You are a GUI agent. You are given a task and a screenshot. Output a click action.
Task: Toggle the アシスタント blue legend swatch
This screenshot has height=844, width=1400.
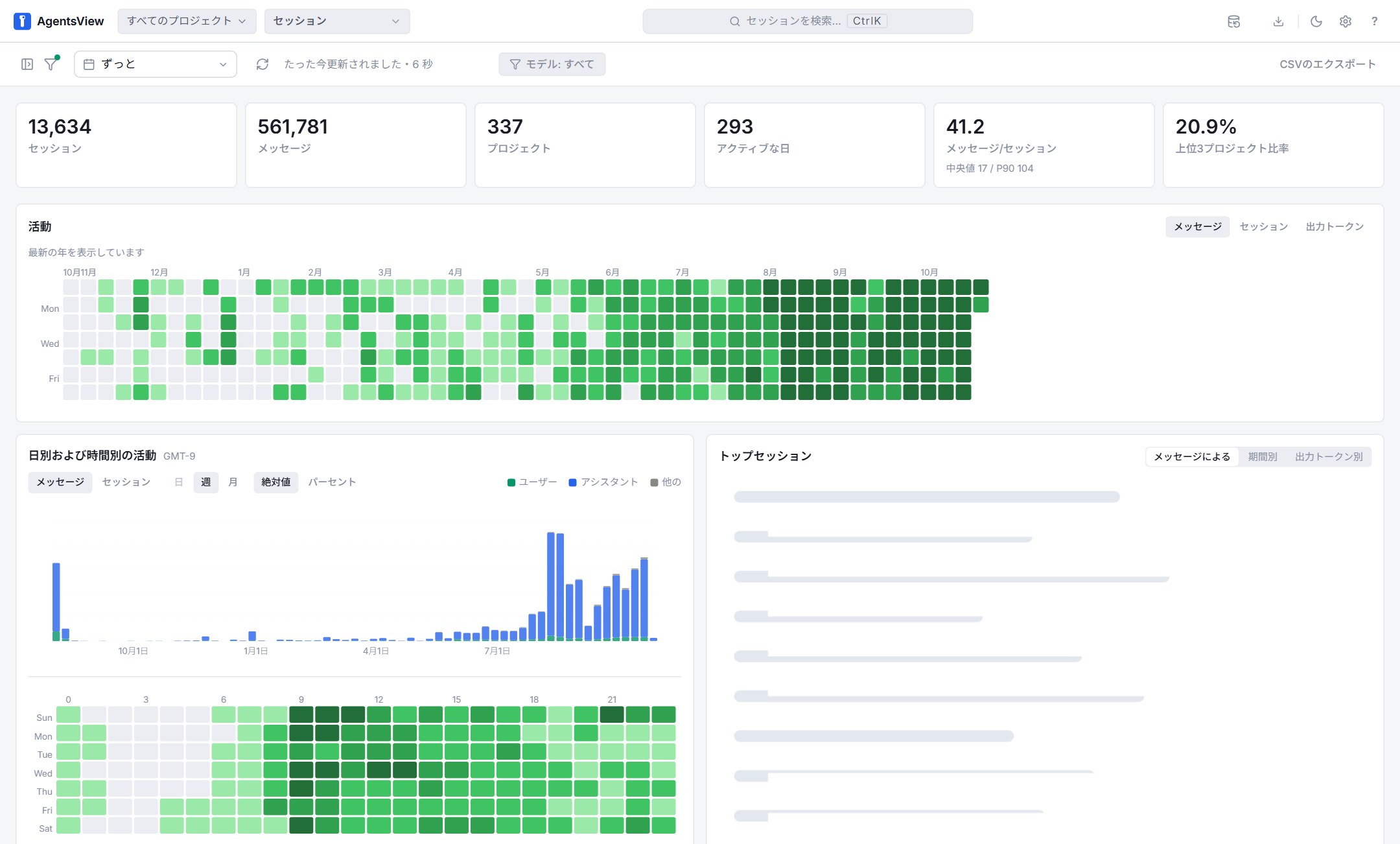[572, 482]
